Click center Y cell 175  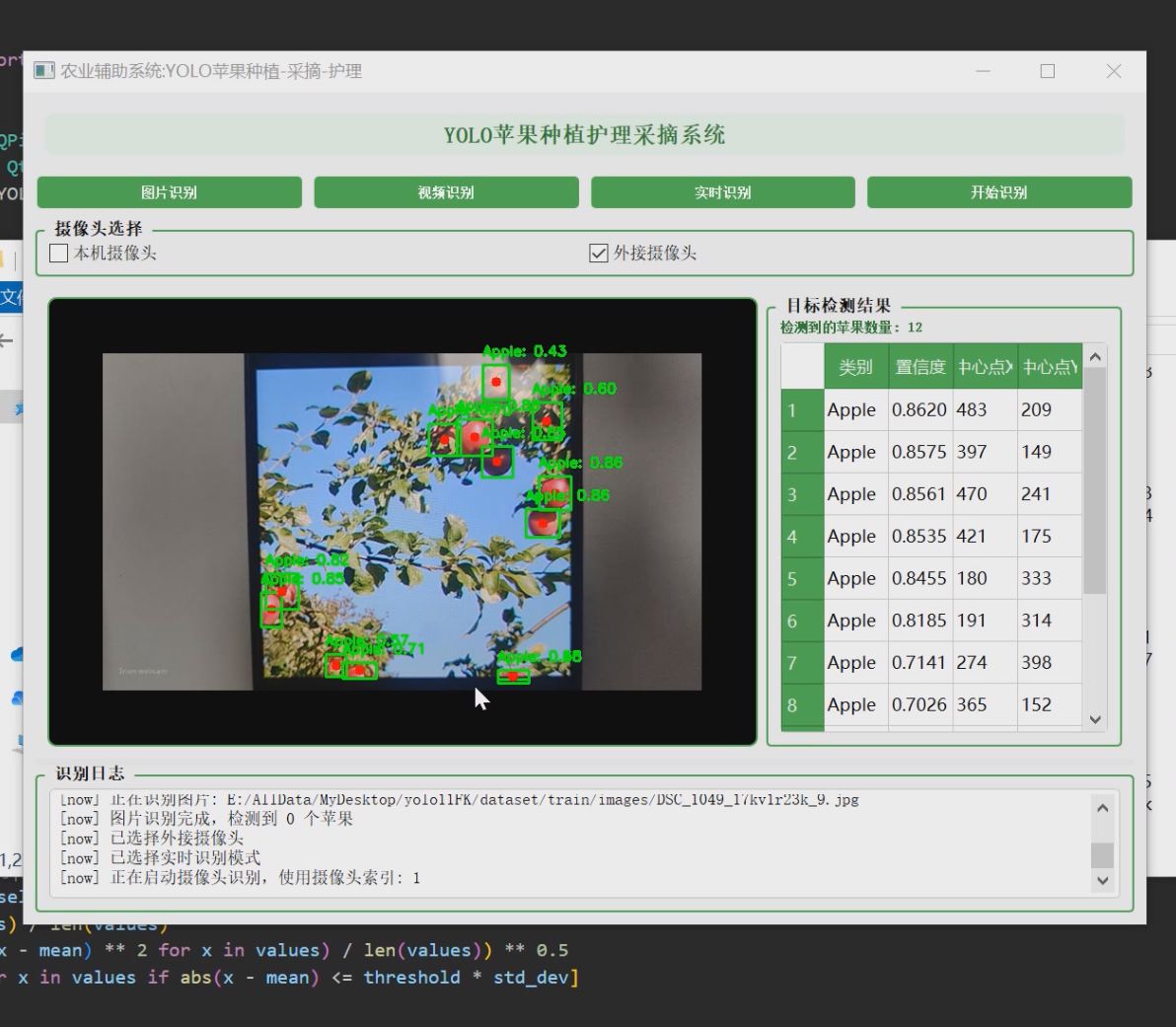1050,537
